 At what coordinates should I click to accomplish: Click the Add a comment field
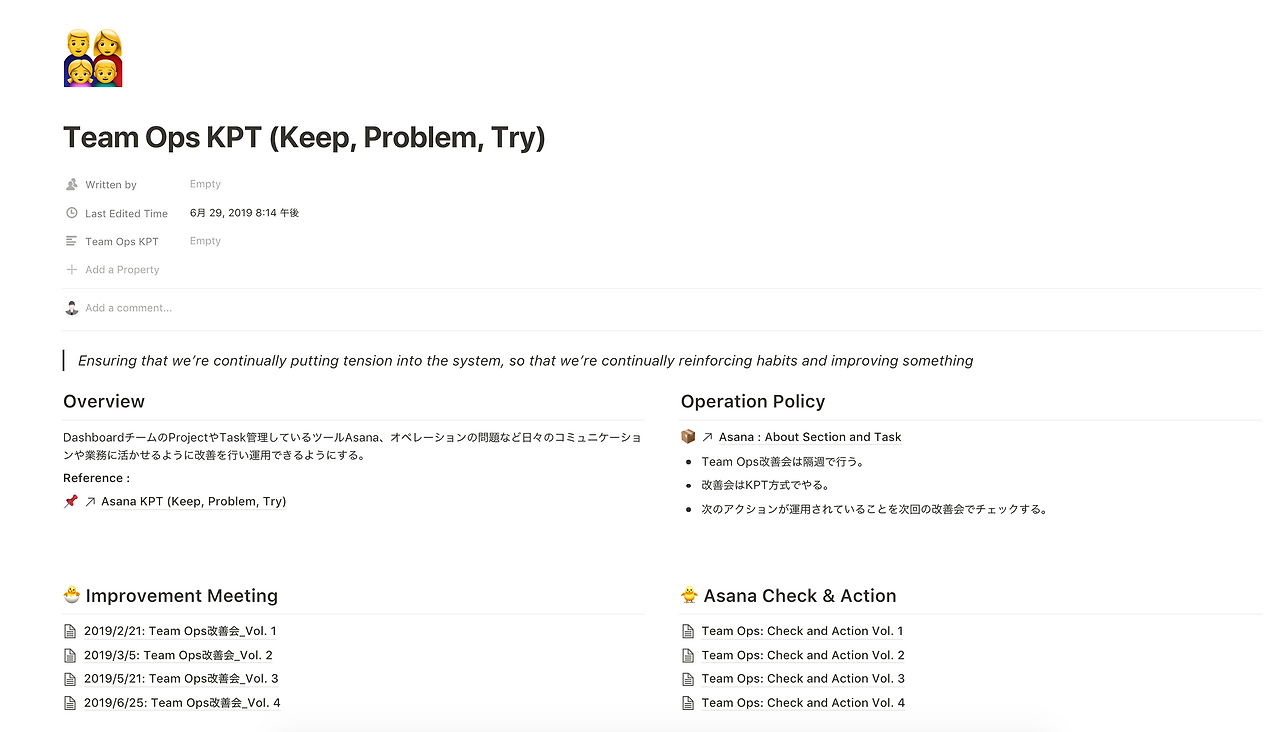pos(129,308)
